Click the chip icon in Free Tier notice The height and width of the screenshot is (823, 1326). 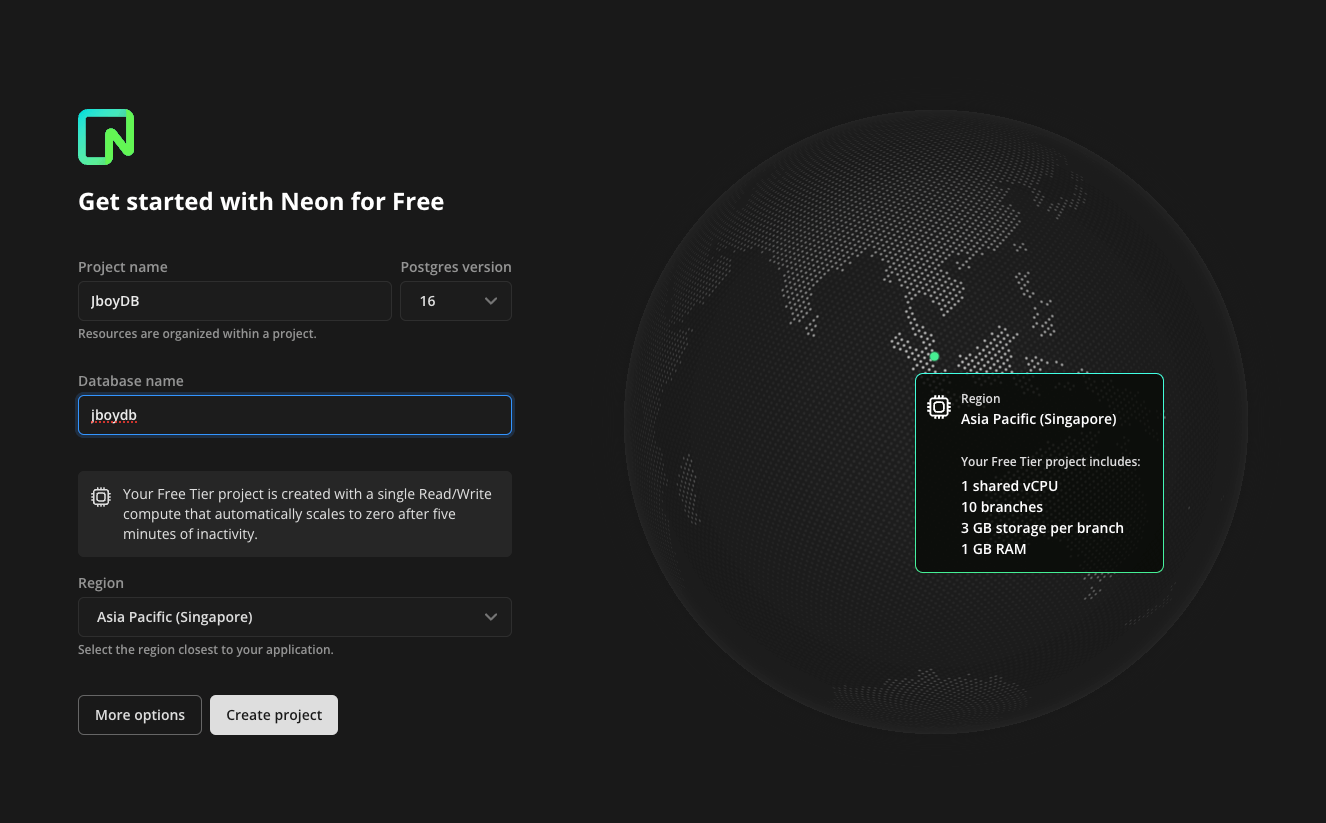point(101,497)
